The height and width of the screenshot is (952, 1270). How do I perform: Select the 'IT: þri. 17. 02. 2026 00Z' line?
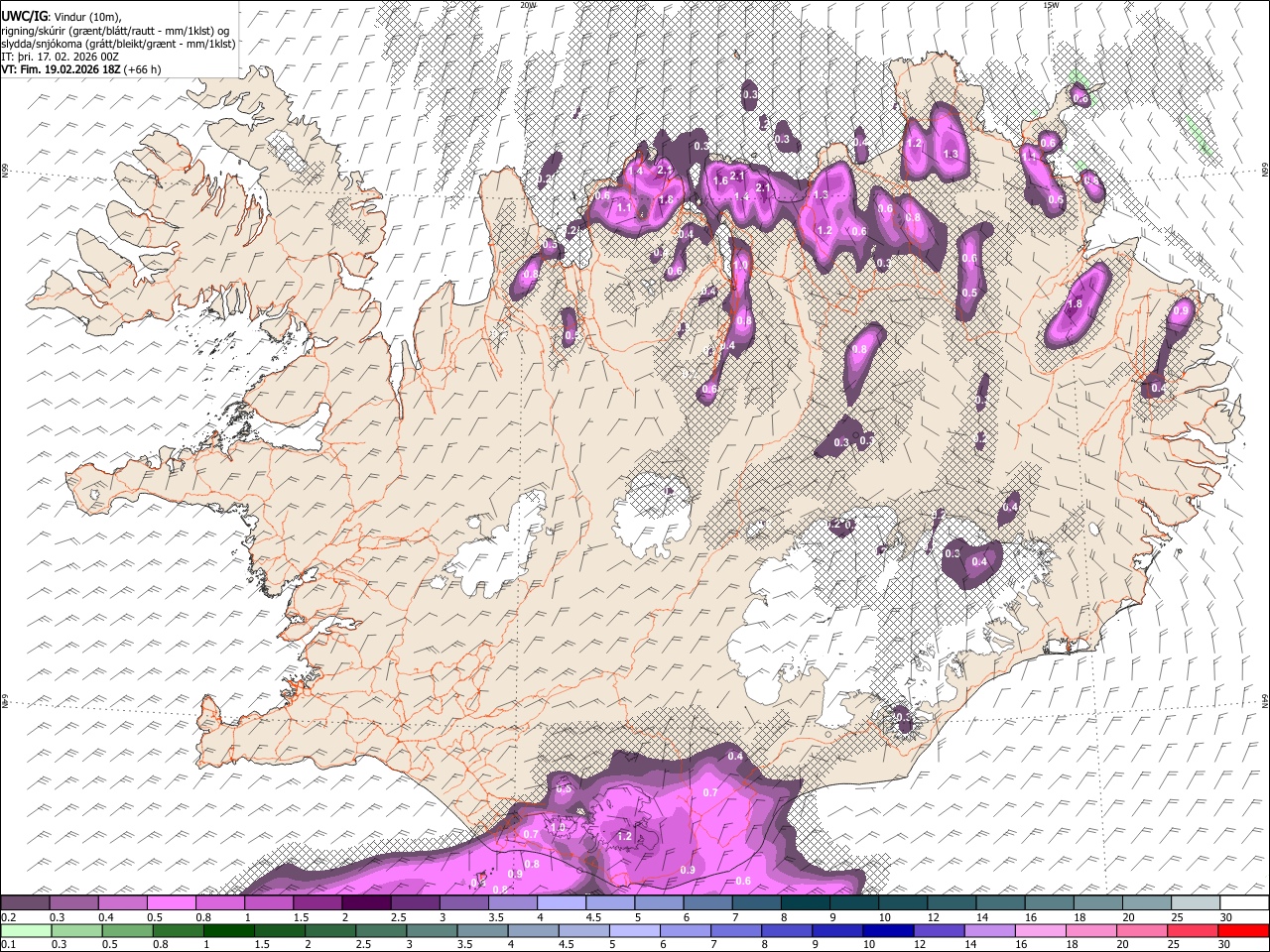tap(61, 57)
